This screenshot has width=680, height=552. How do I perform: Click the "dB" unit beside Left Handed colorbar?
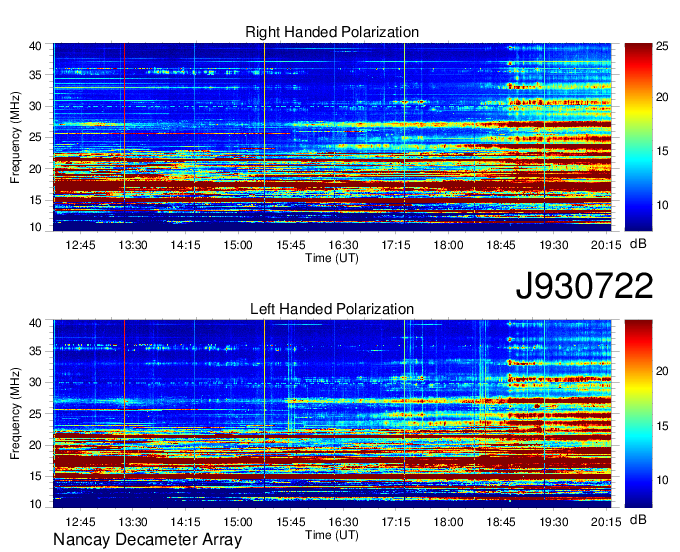tap(638, 519)
